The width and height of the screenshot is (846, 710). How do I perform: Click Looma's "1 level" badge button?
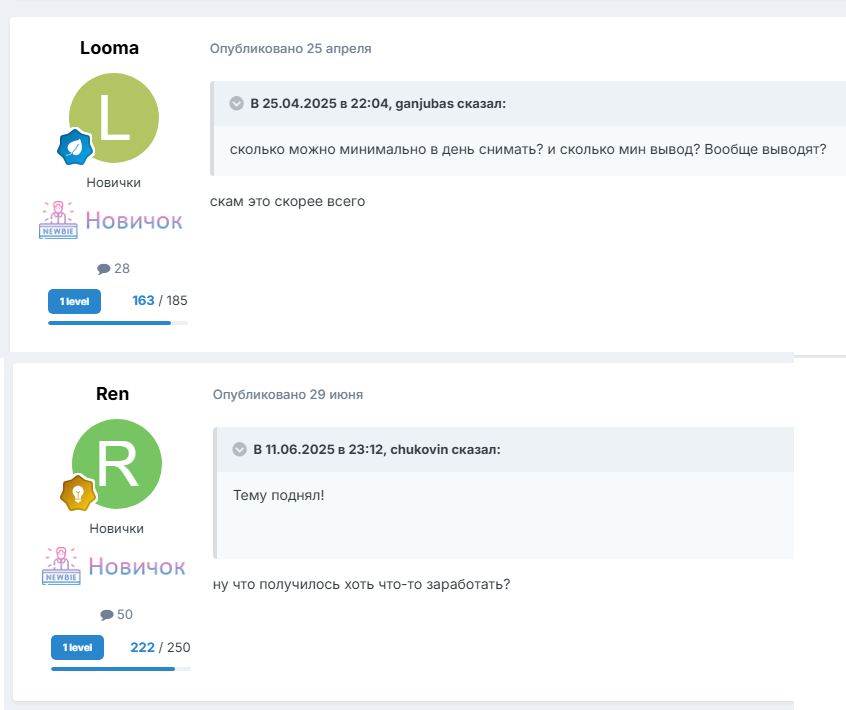(74, 301)
